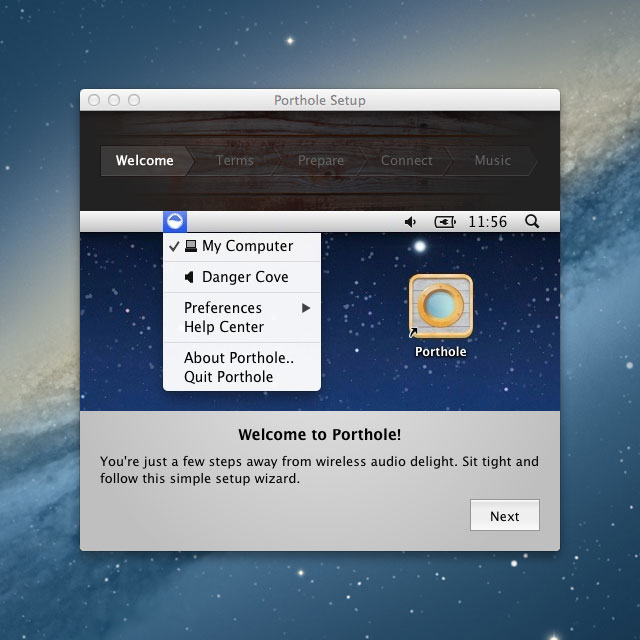Choose About Porthole.. menu item
640x640 pixels.
(x=242, y=358)
